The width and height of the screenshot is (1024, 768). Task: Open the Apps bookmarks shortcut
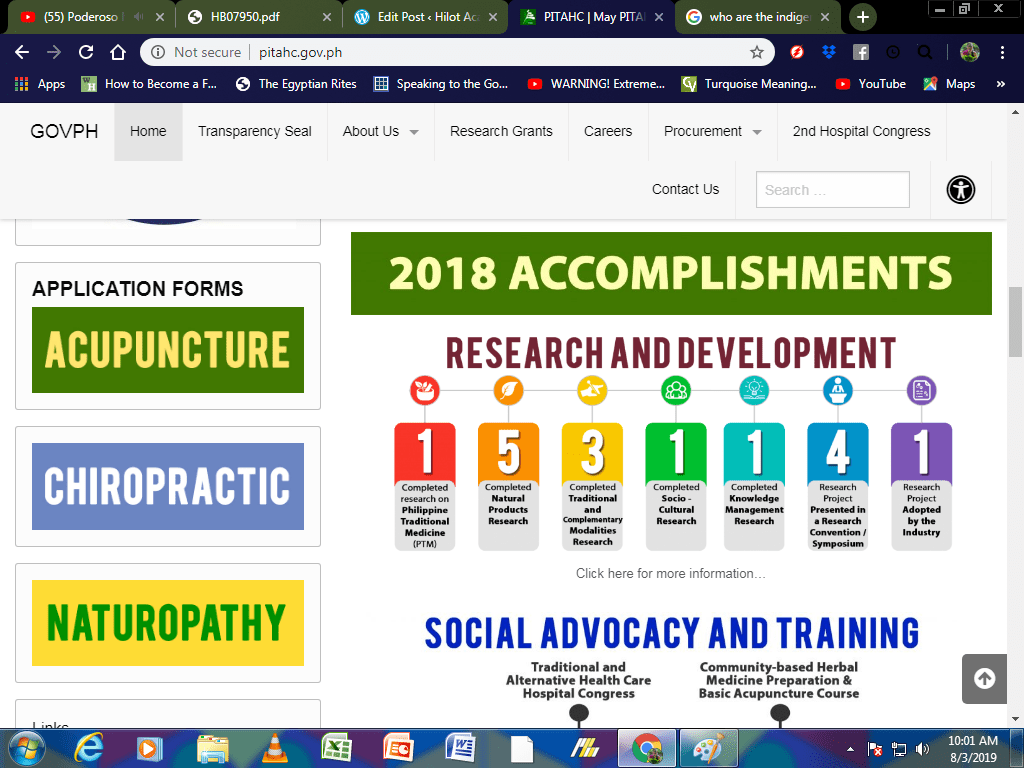click(x=40, y=84)
